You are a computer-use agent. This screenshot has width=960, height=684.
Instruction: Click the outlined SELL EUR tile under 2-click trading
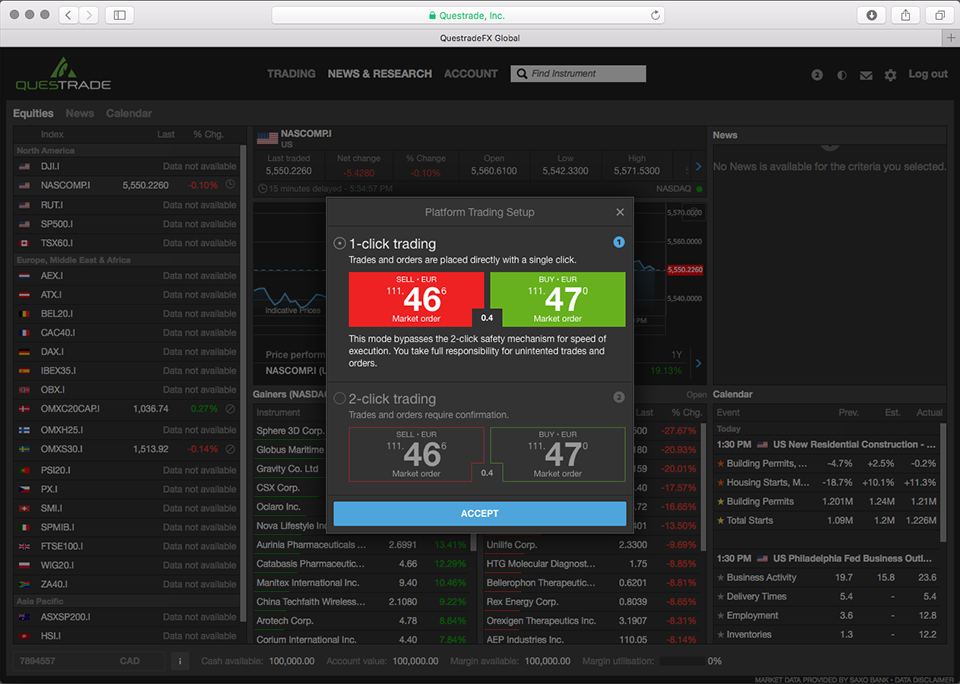(416, 454)
